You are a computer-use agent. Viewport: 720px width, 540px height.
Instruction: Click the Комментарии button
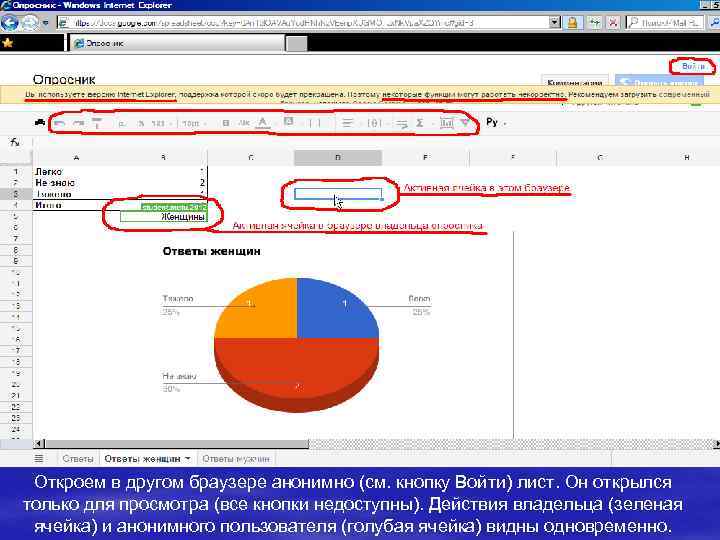pyautogui.click(x=574, y=82)
